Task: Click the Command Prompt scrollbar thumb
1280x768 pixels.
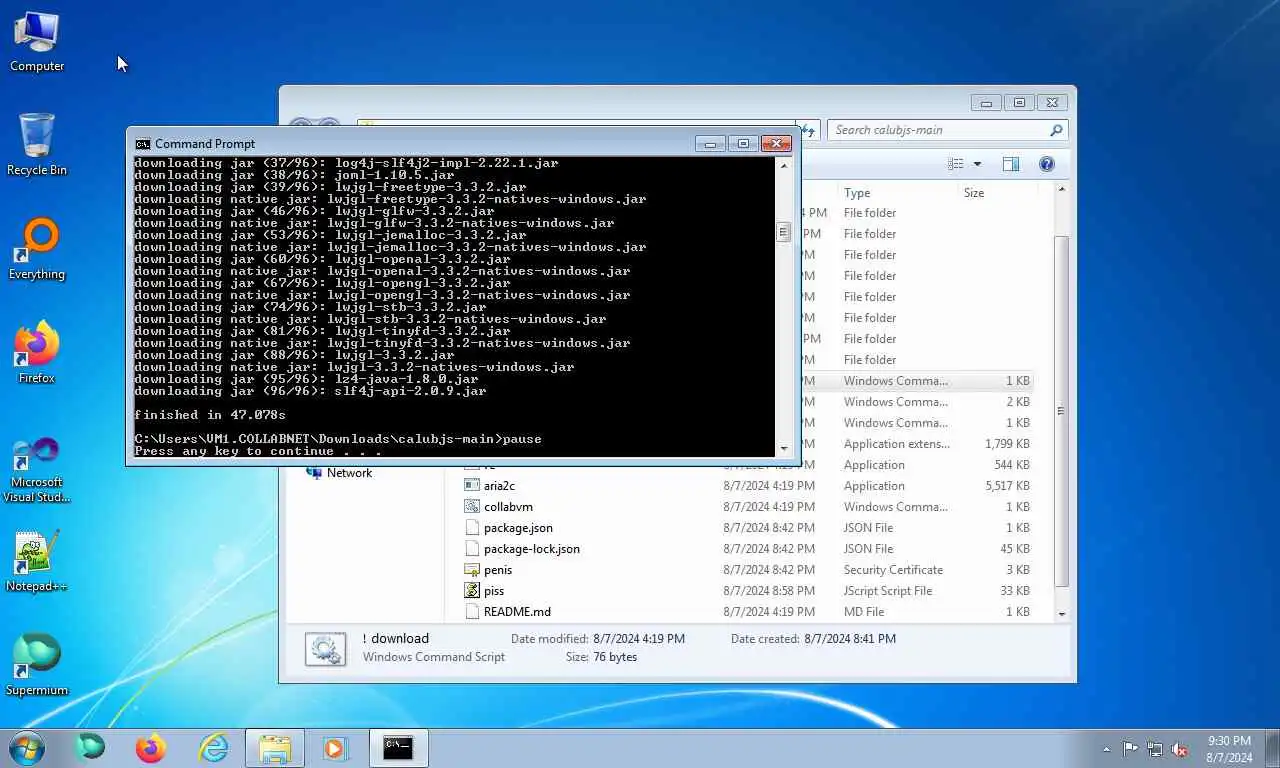Action: coord(783,232)
